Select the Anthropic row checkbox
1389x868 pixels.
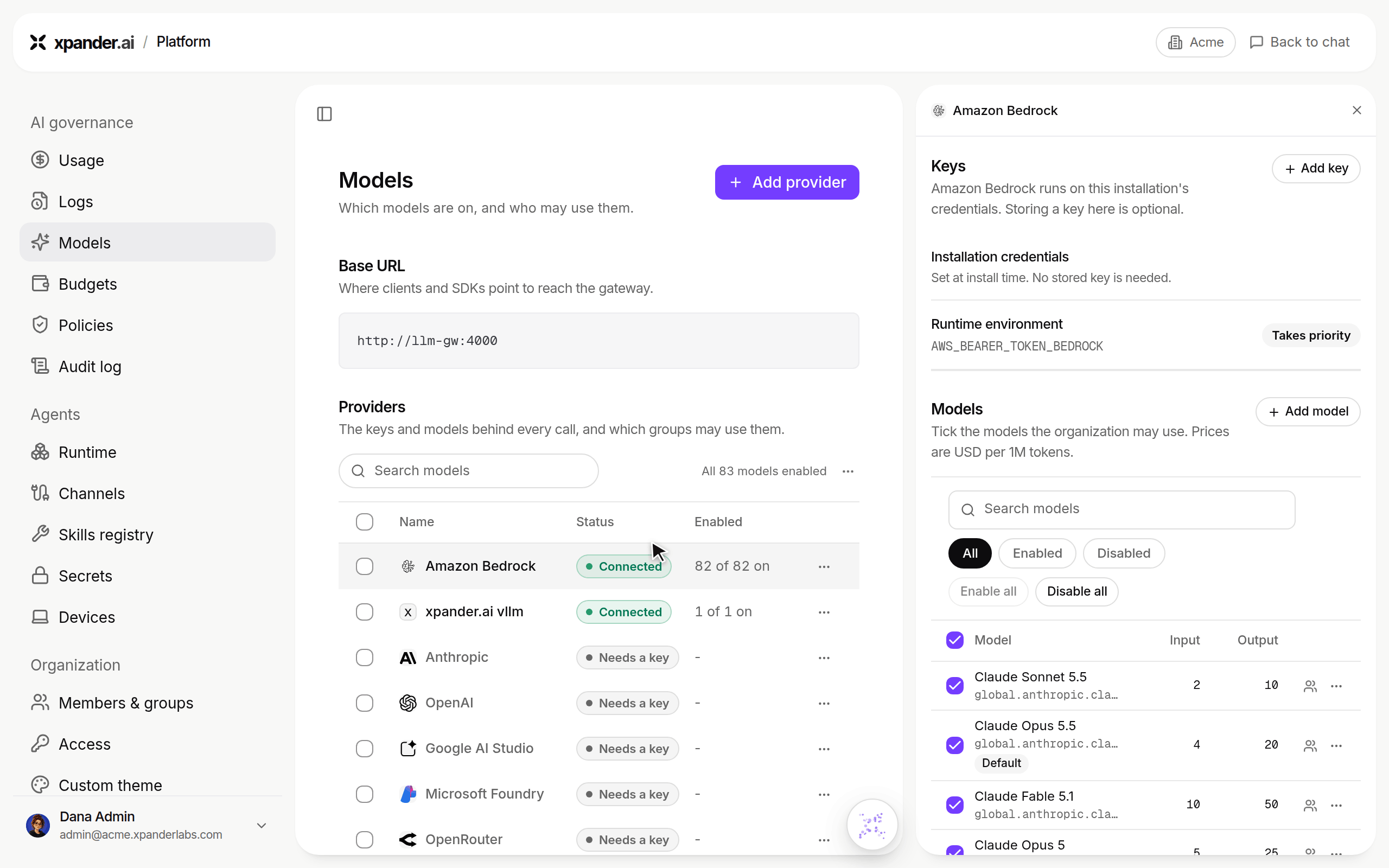pos(365,658)
